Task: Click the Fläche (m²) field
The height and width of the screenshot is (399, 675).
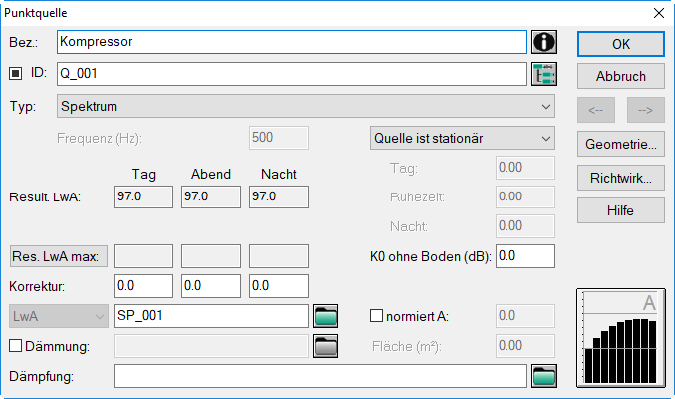Action: [525, 346]
